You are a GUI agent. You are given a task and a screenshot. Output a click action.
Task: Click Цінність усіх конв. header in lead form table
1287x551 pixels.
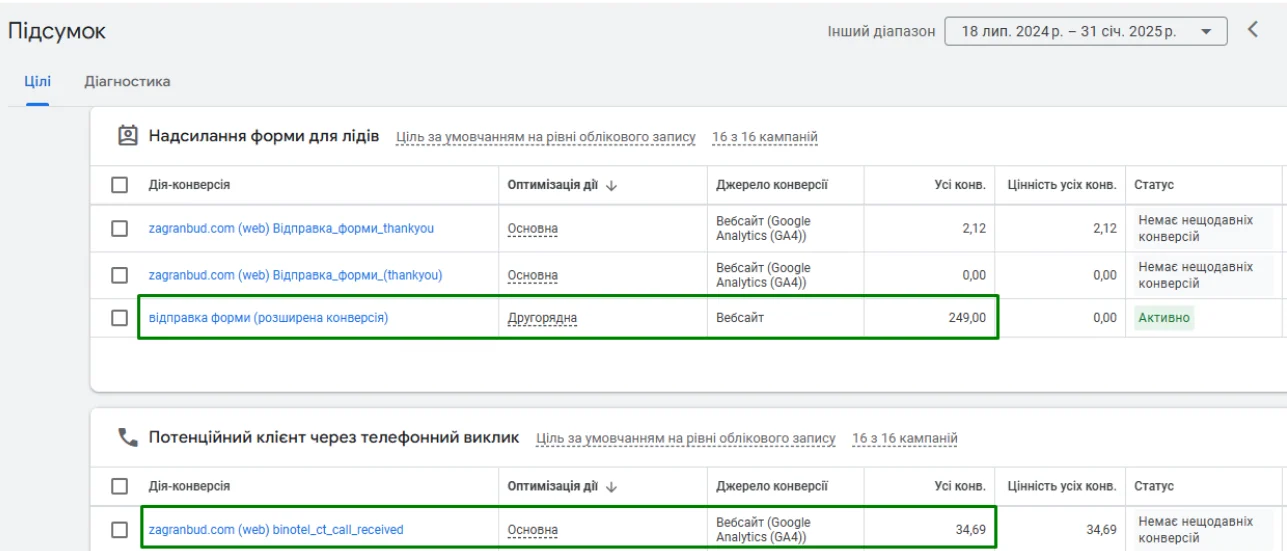point(1062,185)
